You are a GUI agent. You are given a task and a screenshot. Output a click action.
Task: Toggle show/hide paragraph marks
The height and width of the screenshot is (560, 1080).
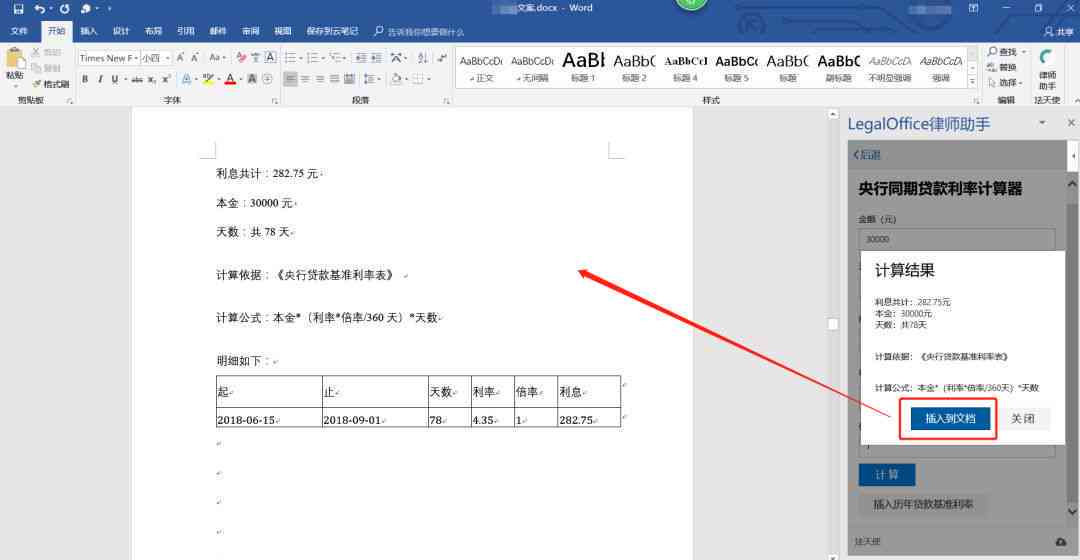(x=442, y=58)
